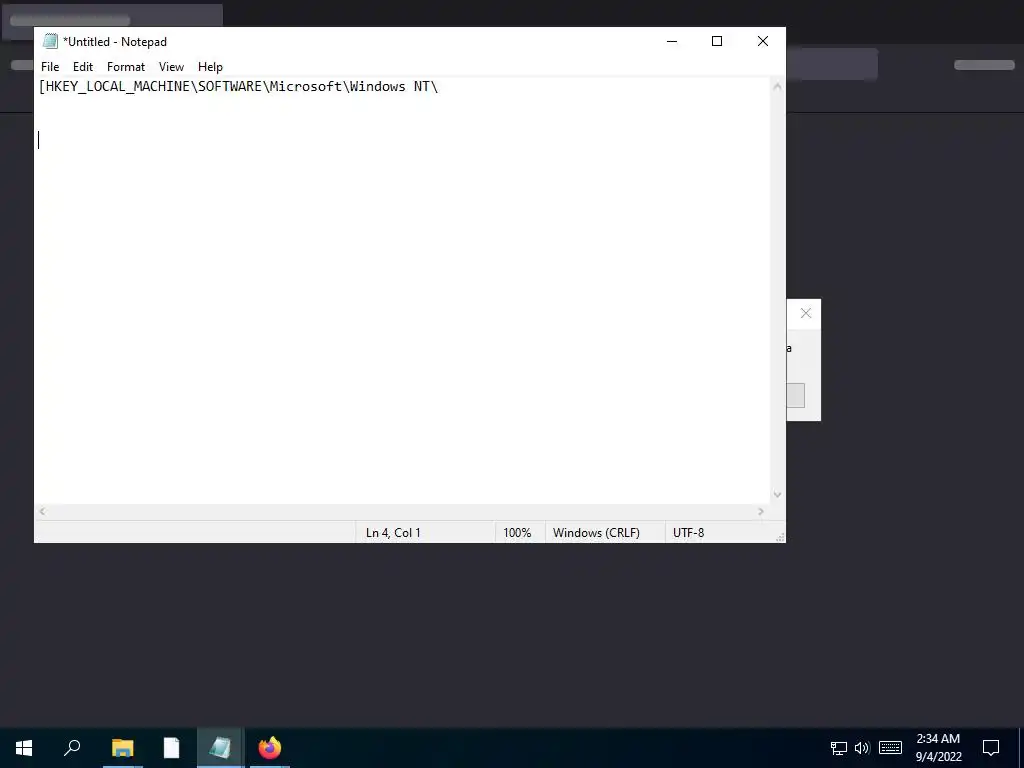Open the File menu in Notepad

50,67
